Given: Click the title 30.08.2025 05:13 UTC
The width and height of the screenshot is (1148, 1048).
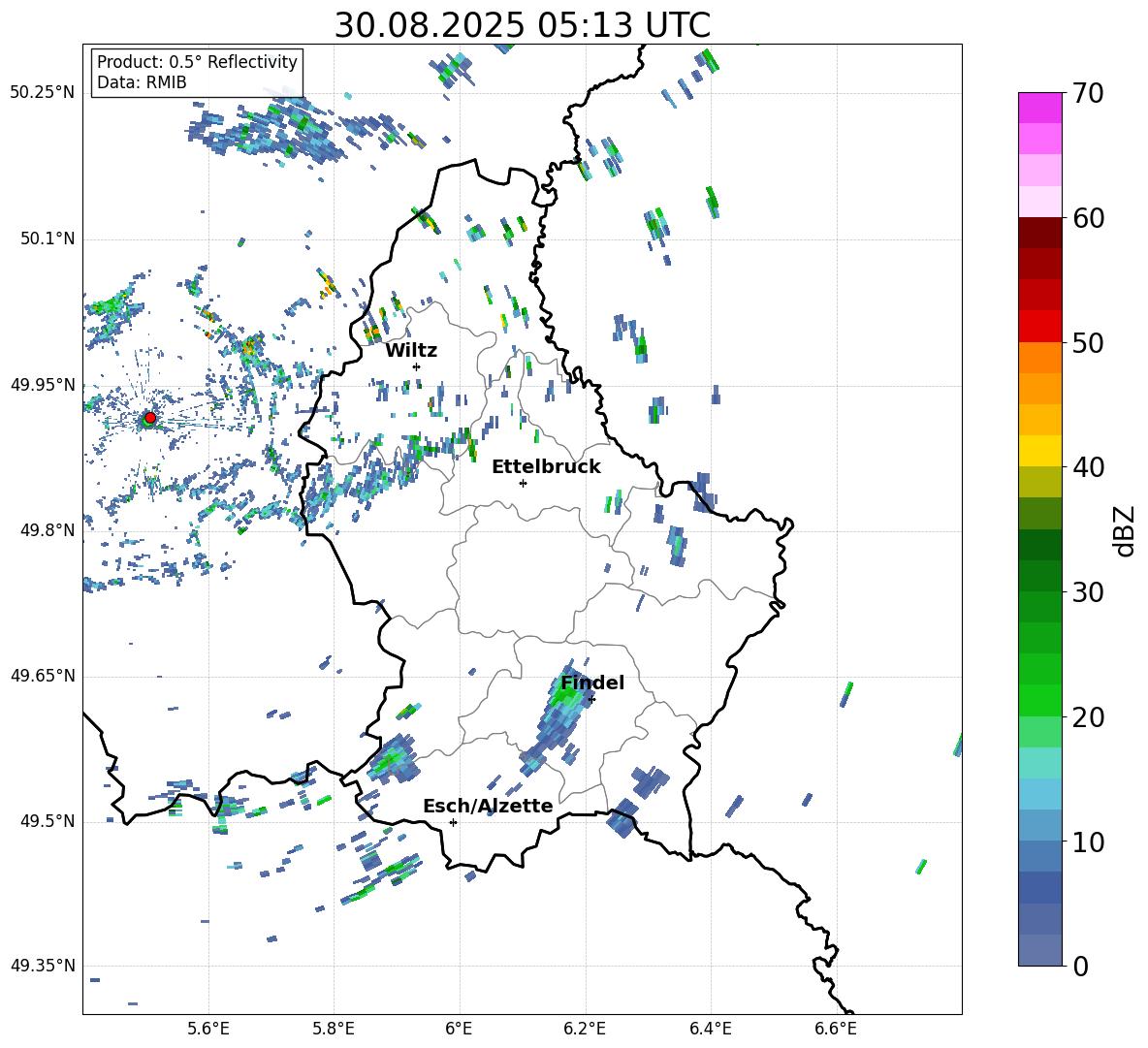Looking at the screenshot, I should click(522, 25).
